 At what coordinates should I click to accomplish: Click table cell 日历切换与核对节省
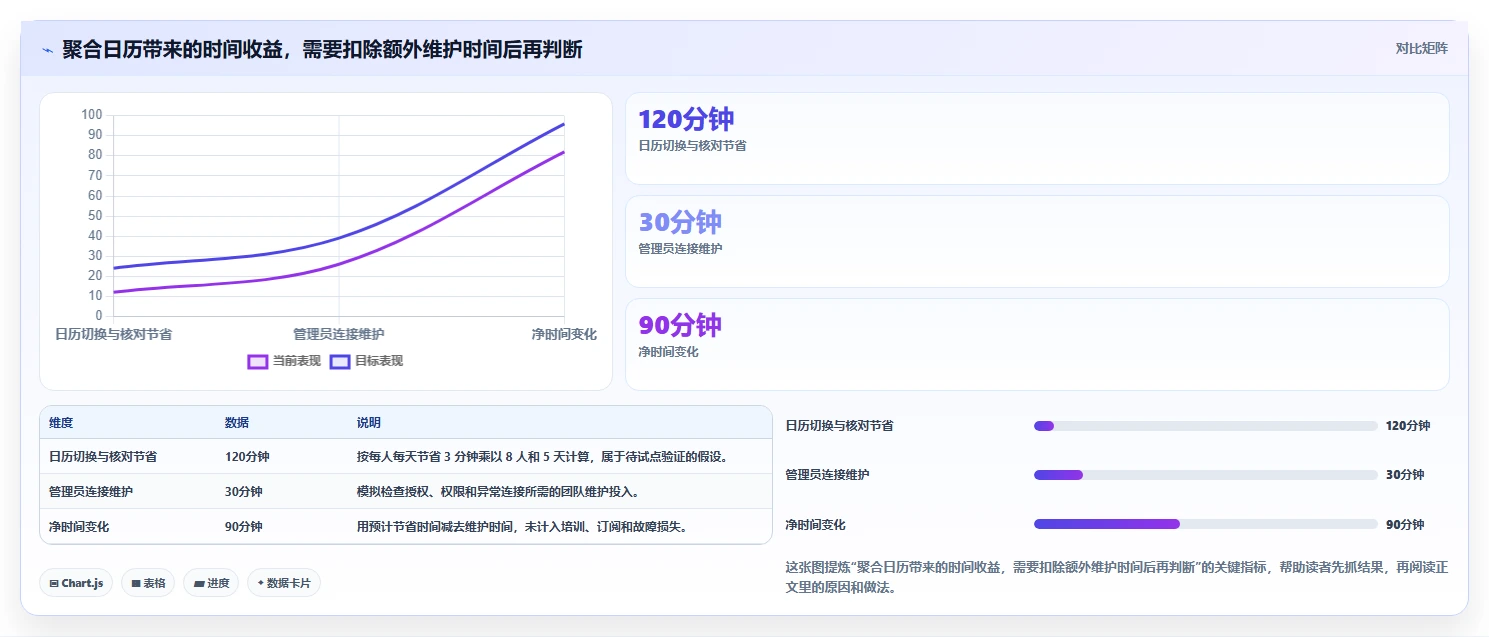tap(103, 457)
